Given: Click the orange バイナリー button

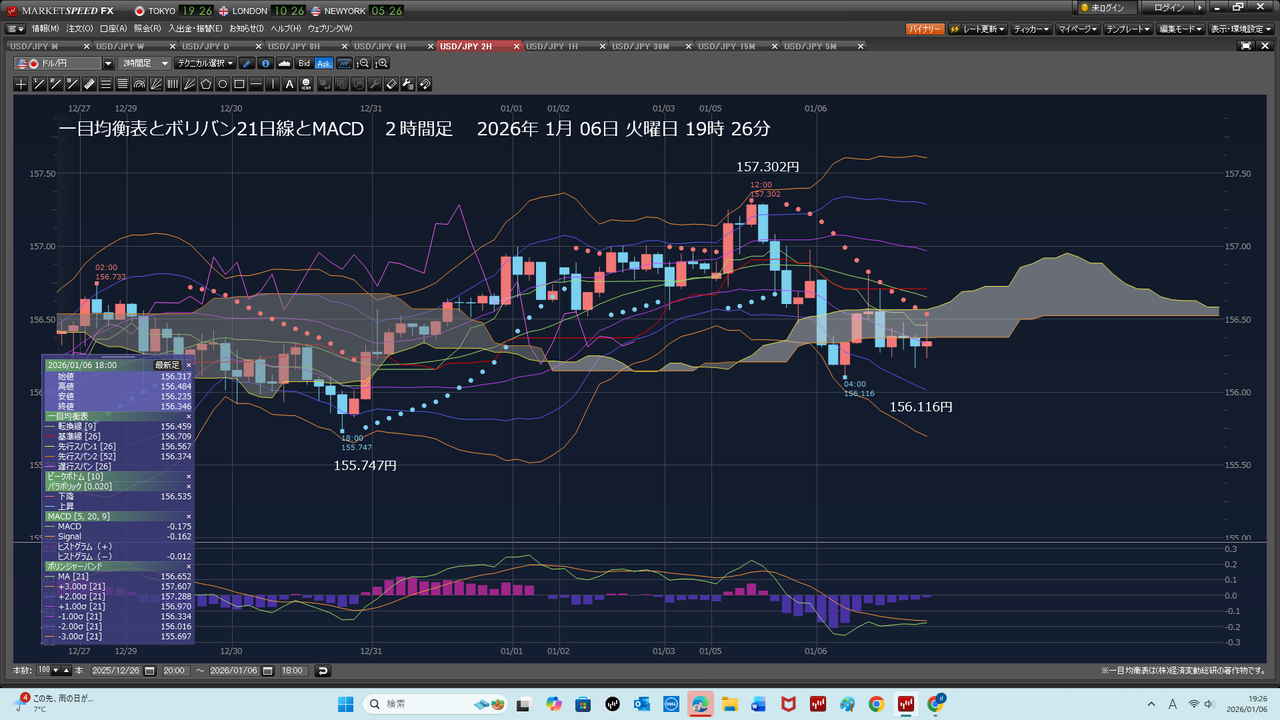Looking at the screenshot, I should (924, 28).
